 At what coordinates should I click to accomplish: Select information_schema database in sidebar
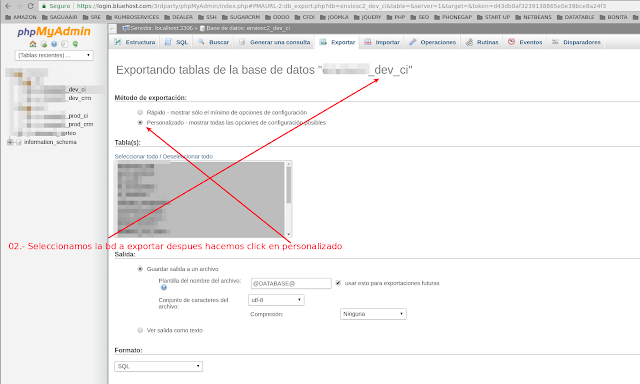tap(50, 142)
